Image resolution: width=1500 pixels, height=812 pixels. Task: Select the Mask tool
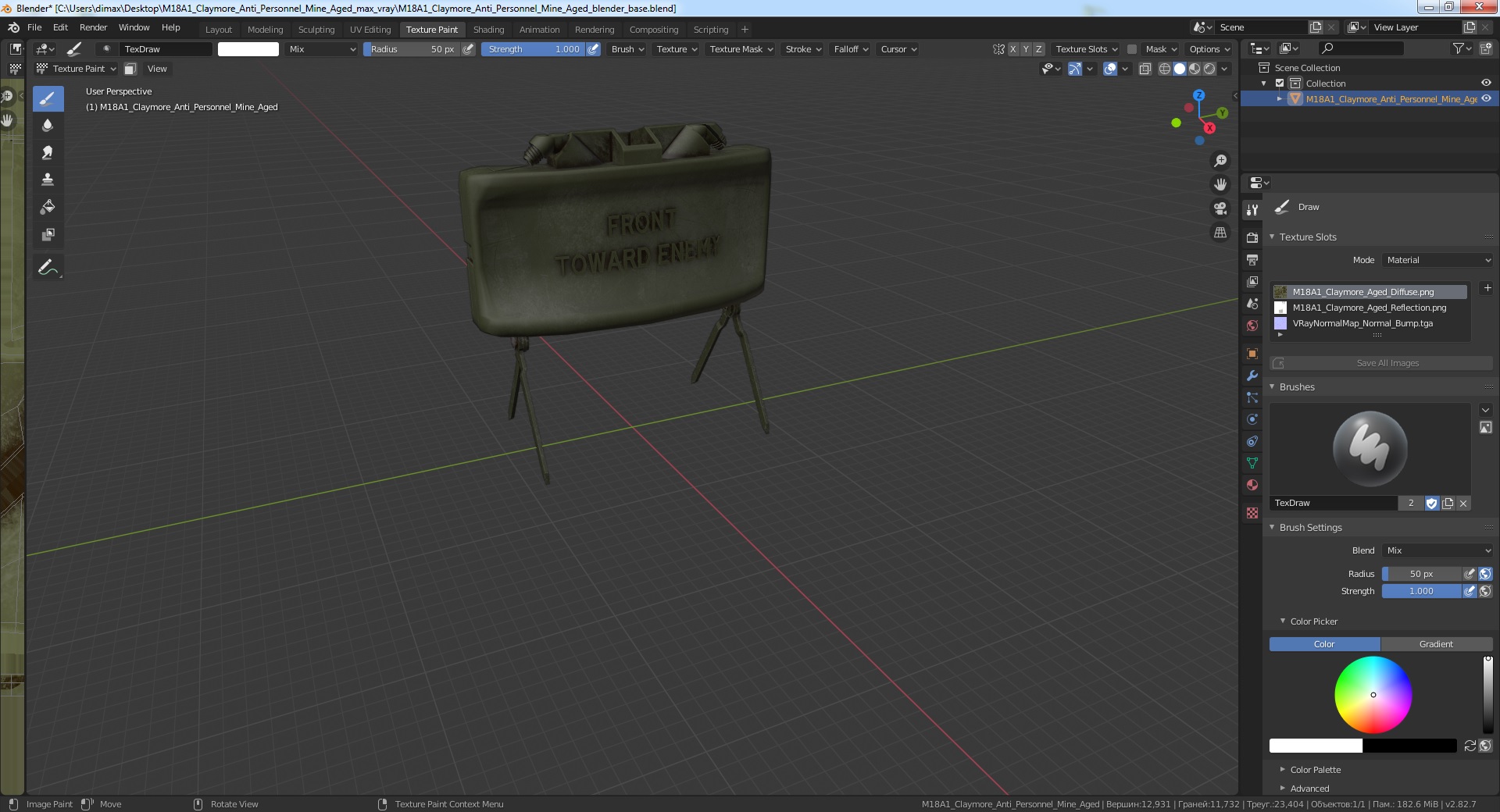[x=48, y=234]
